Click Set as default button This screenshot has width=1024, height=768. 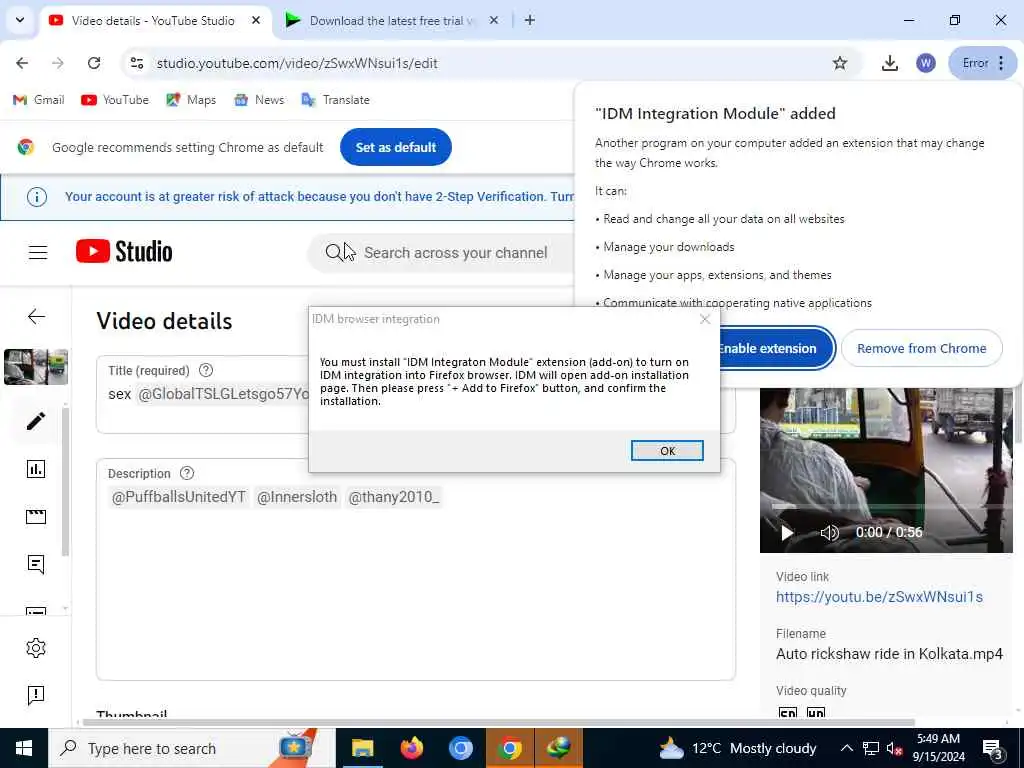pos(395,147)
